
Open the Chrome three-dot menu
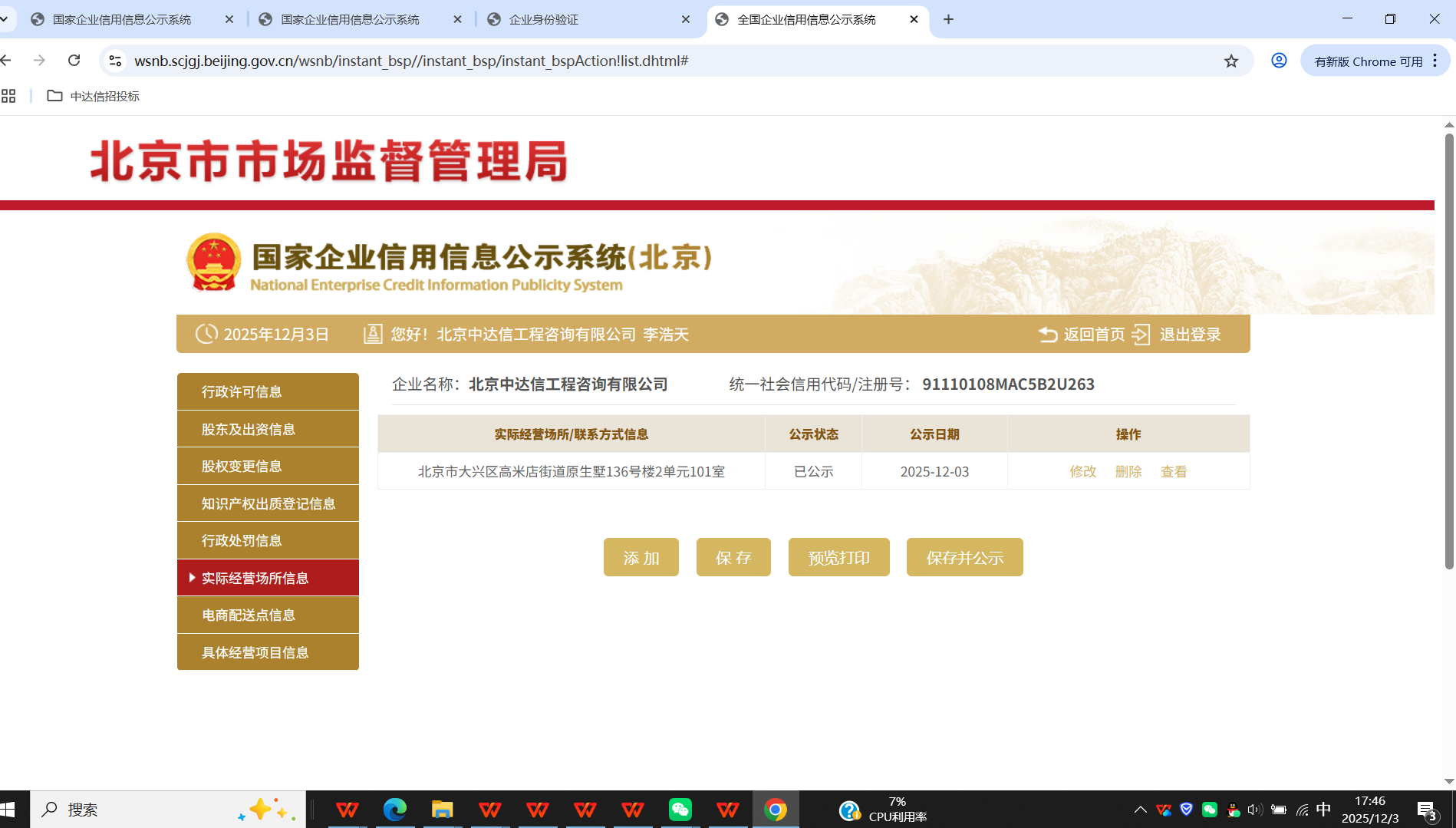tap(1435, 61)
